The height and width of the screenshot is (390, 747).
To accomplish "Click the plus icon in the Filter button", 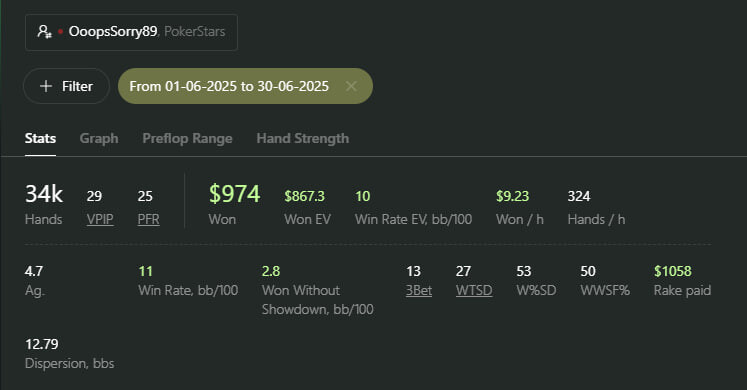I will [x=46, y=86].
